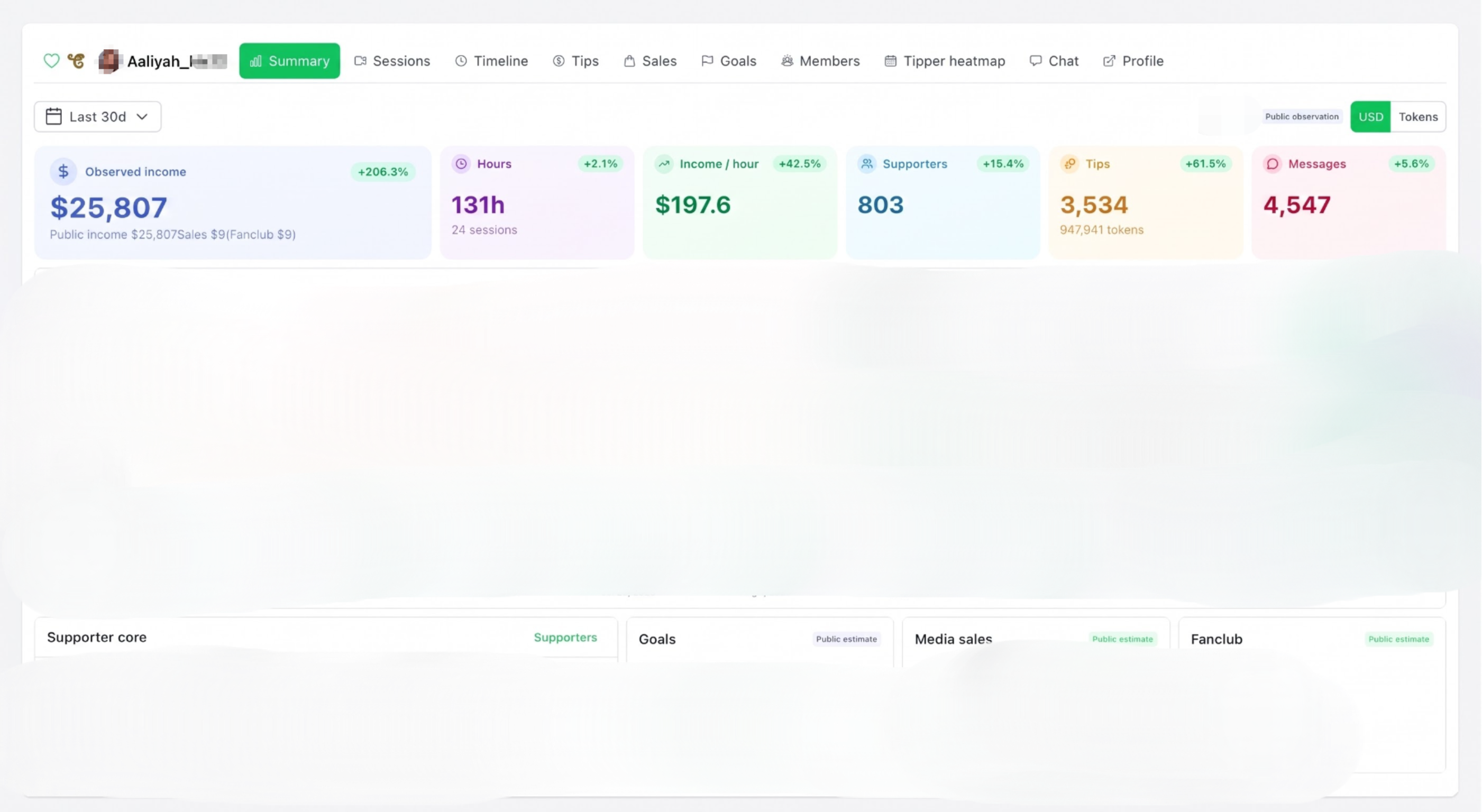Image resolution: width=1482 pixels, height=812 pixels.
Task: Click the +2.1% hours change badge
Action: [x=600, y=164]
